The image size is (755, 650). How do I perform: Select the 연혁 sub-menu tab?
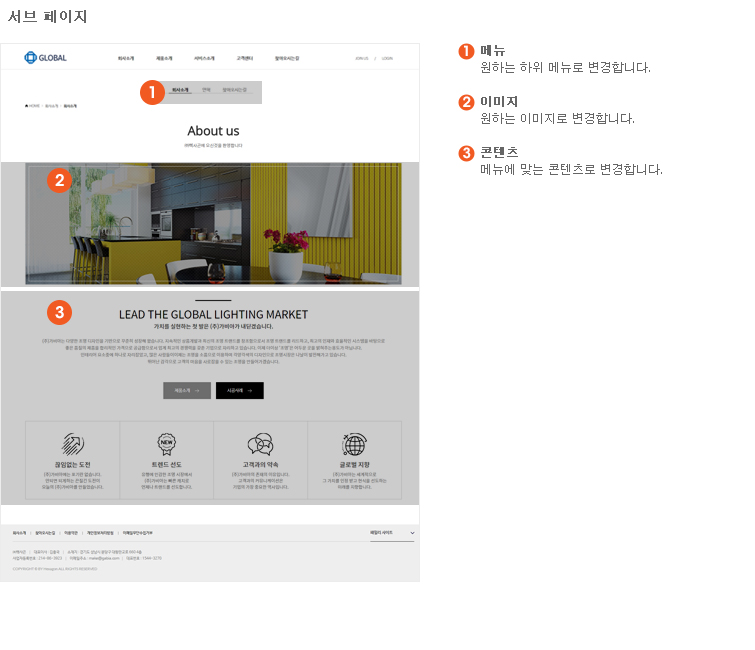pyautogui.click(x=206, y=90)
